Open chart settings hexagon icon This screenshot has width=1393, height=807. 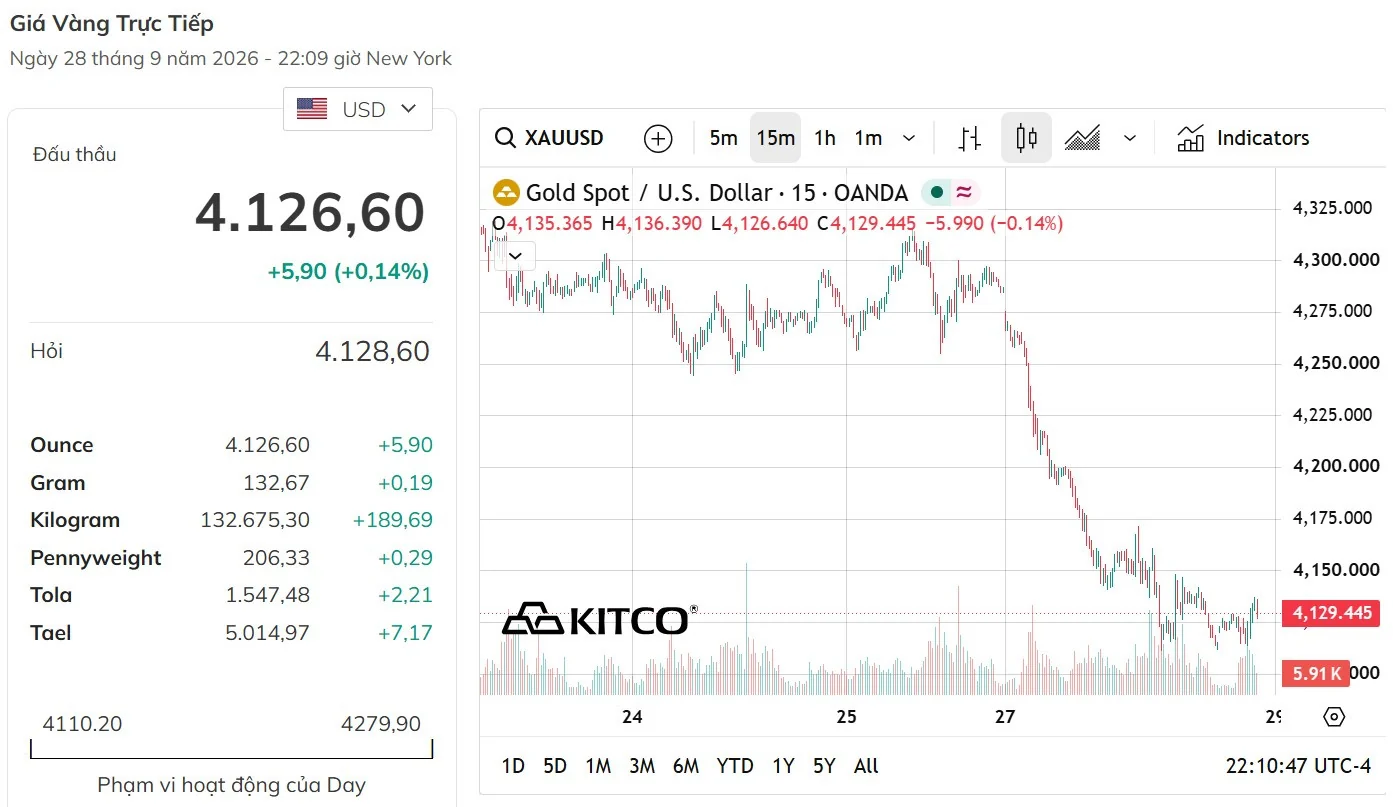[1334, 716]
